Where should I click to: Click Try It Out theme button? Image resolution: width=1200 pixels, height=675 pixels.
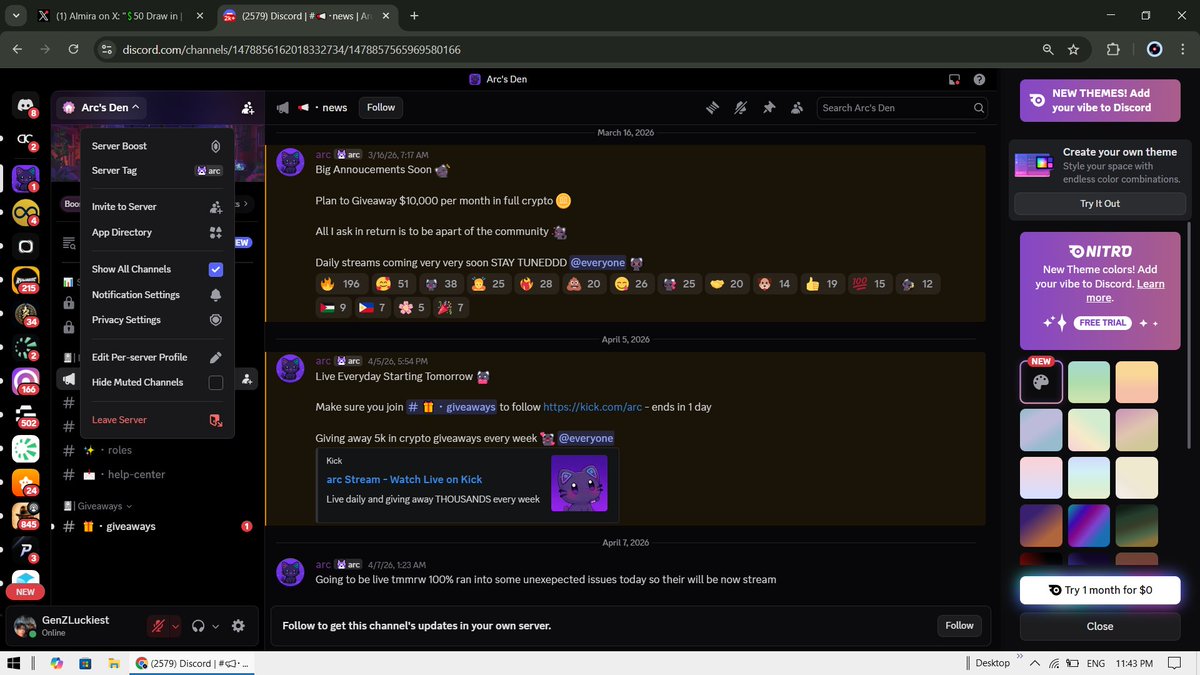tap(1100, 204)
